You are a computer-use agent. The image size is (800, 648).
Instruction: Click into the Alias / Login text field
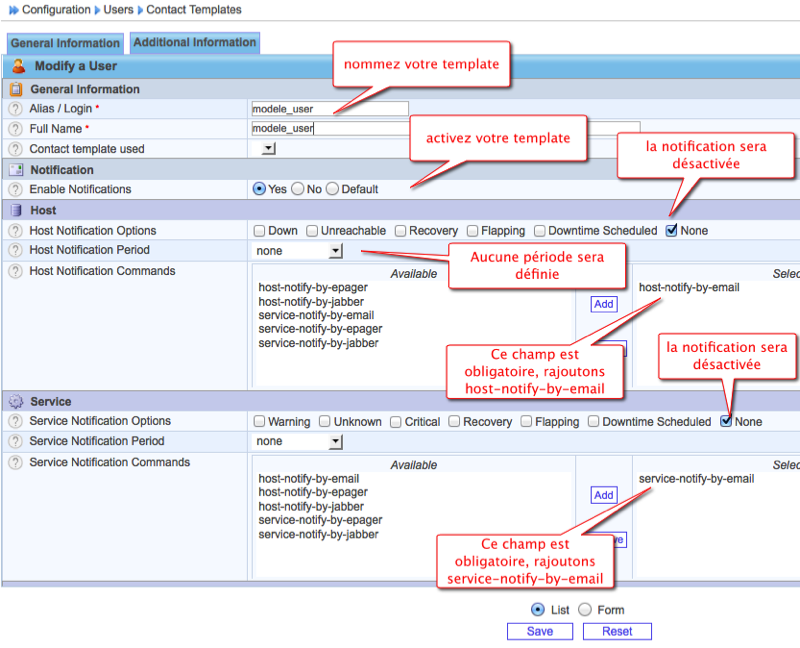pos(330,109)
